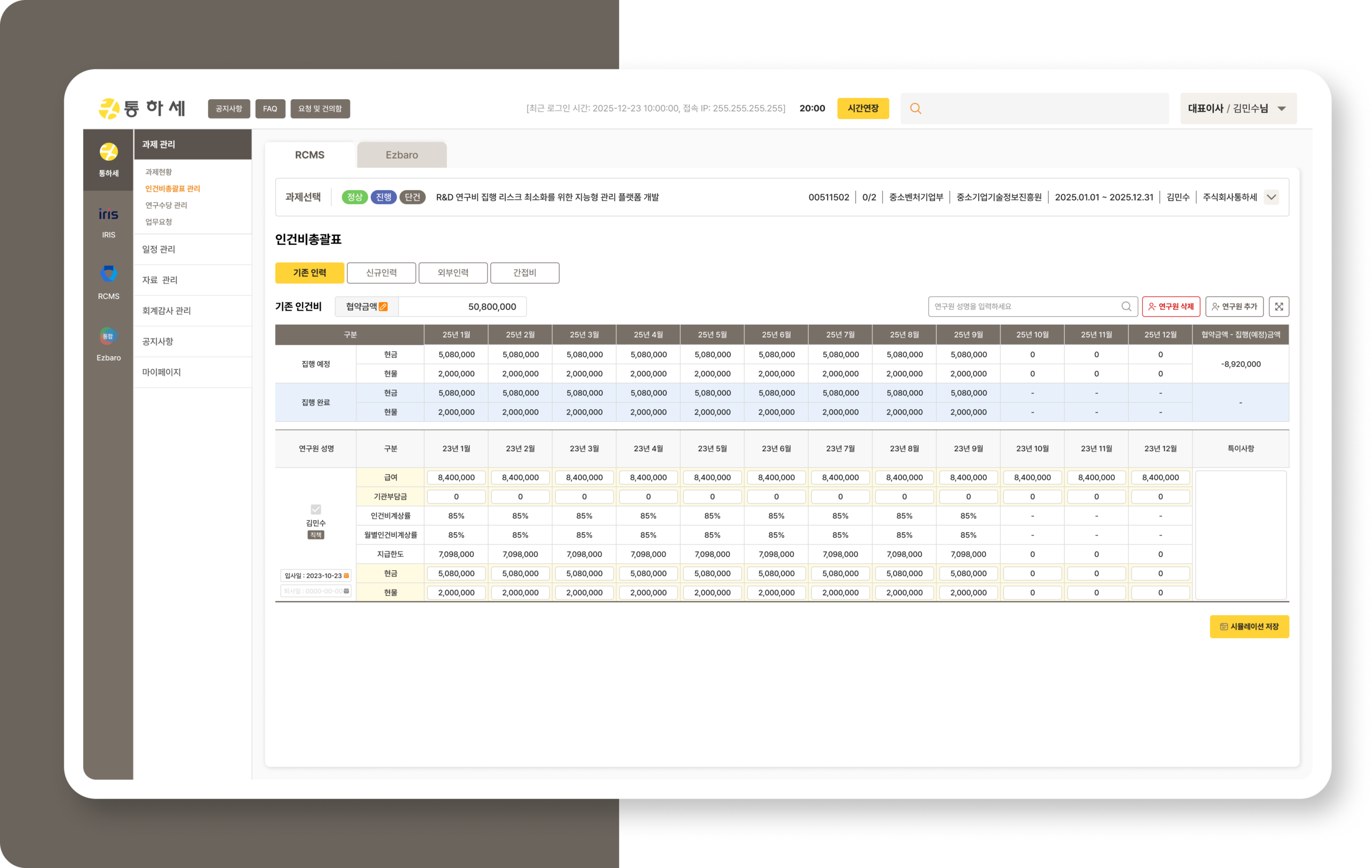This screenshot has width=1372, height=868.
Task: Open the Ezbaro sidebar icon
Action: pos(108,336)
